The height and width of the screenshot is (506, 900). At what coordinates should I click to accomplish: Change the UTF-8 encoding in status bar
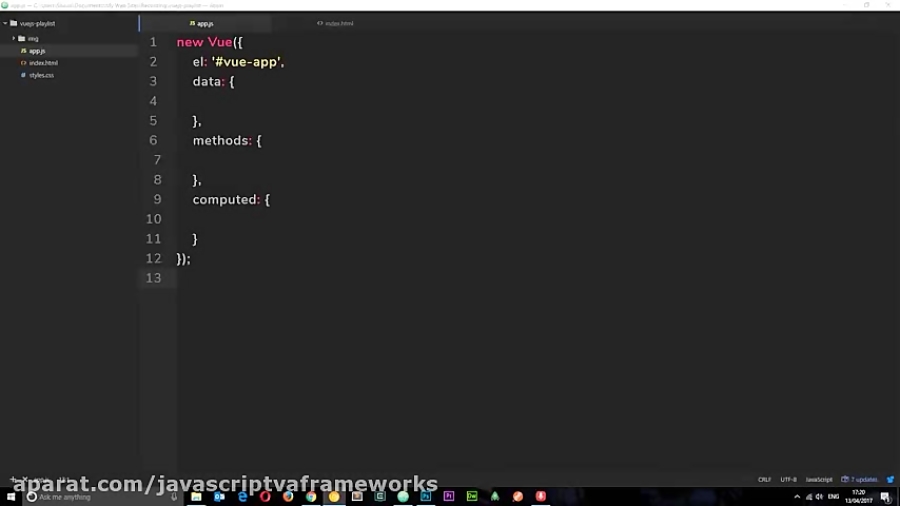click(788, 480)
